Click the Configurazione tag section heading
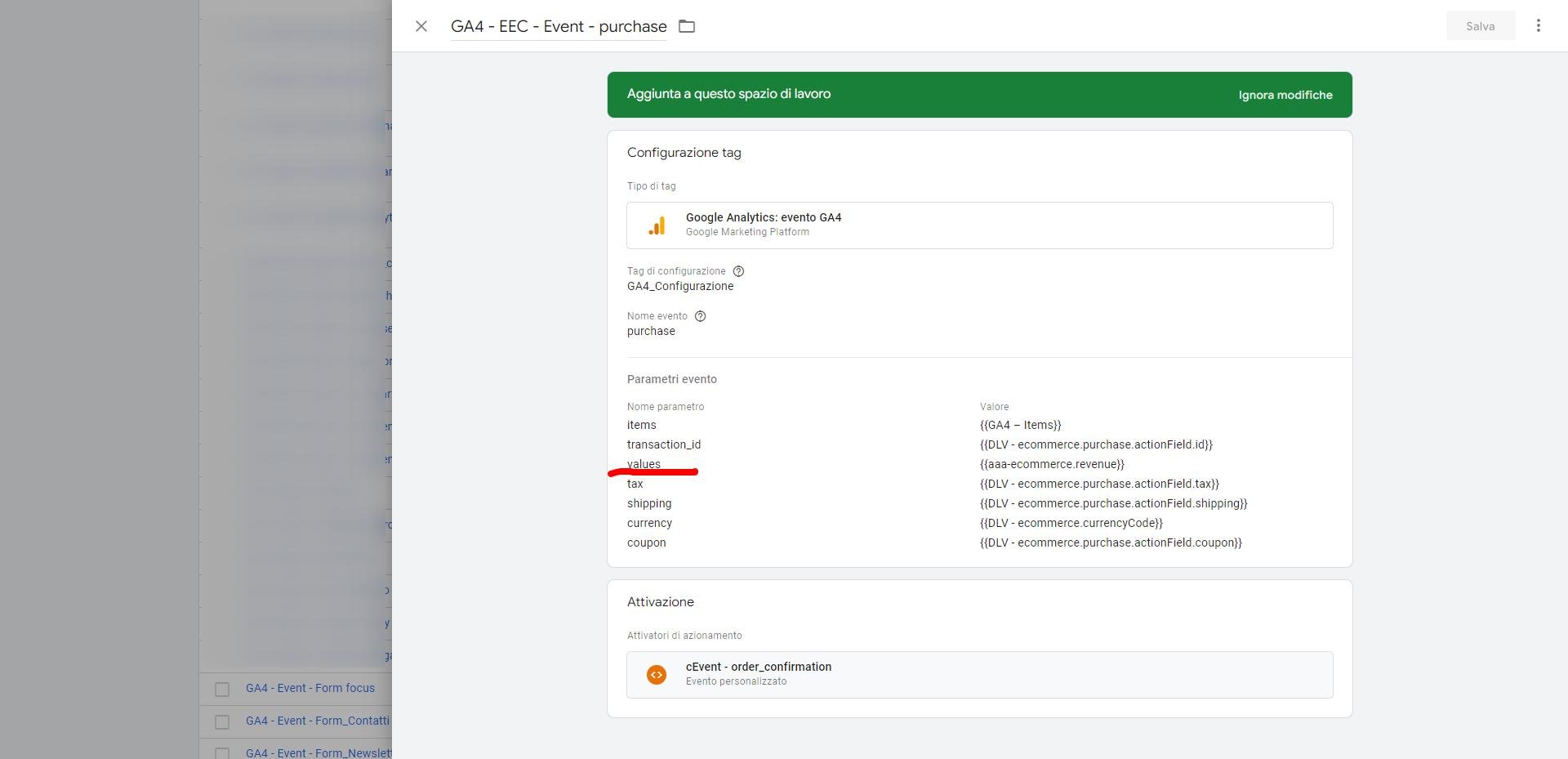The height and width of the screenshot is (759, 1568). click(684, 153)
